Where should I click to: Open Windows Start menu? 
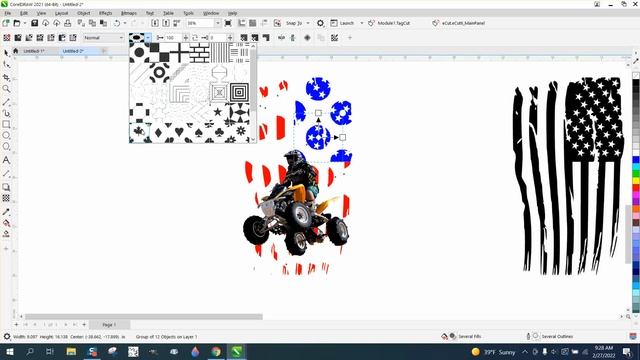10,351
